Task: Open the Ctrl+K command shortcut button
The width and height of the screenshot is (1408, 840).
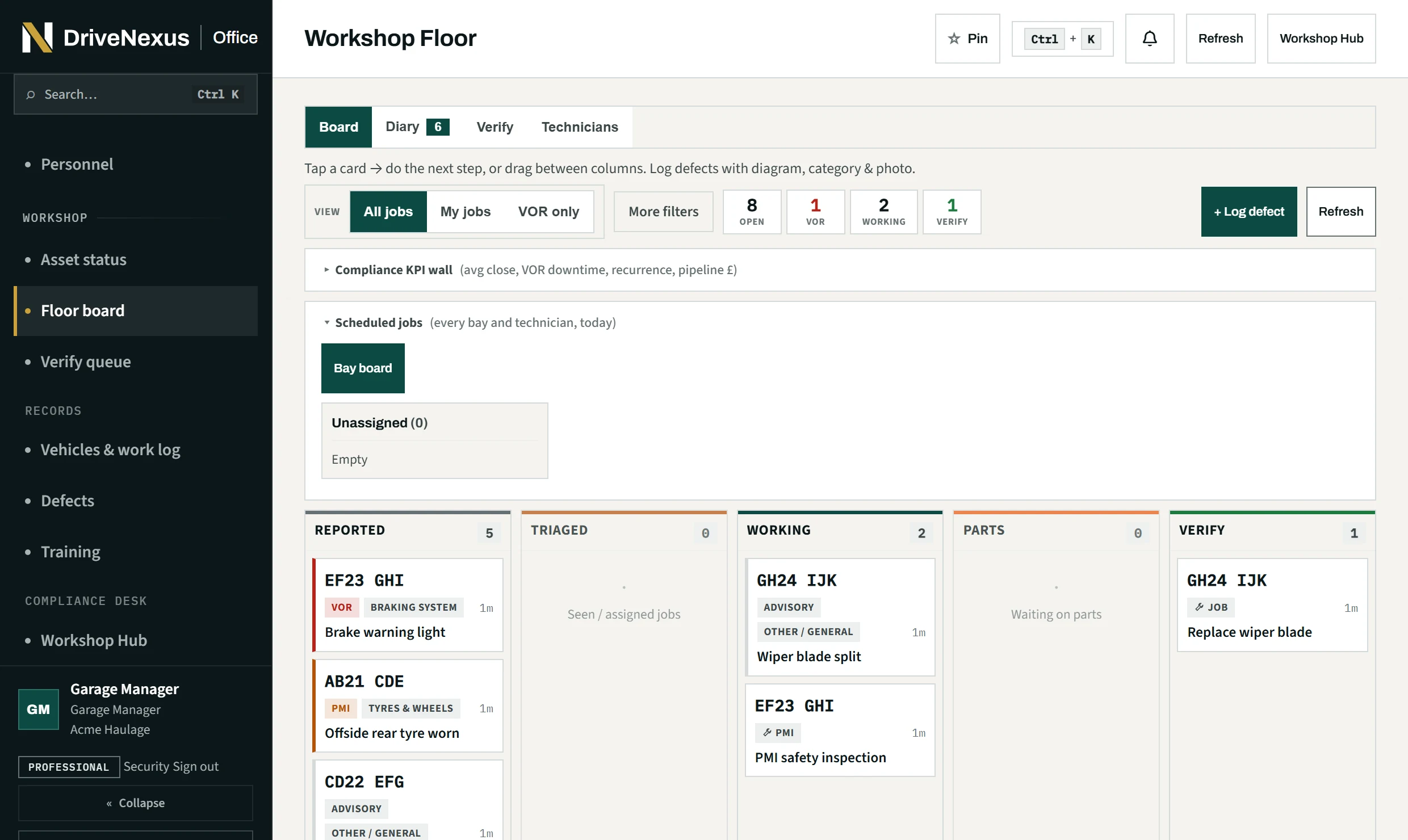Action: click(x=1062, y=39)
